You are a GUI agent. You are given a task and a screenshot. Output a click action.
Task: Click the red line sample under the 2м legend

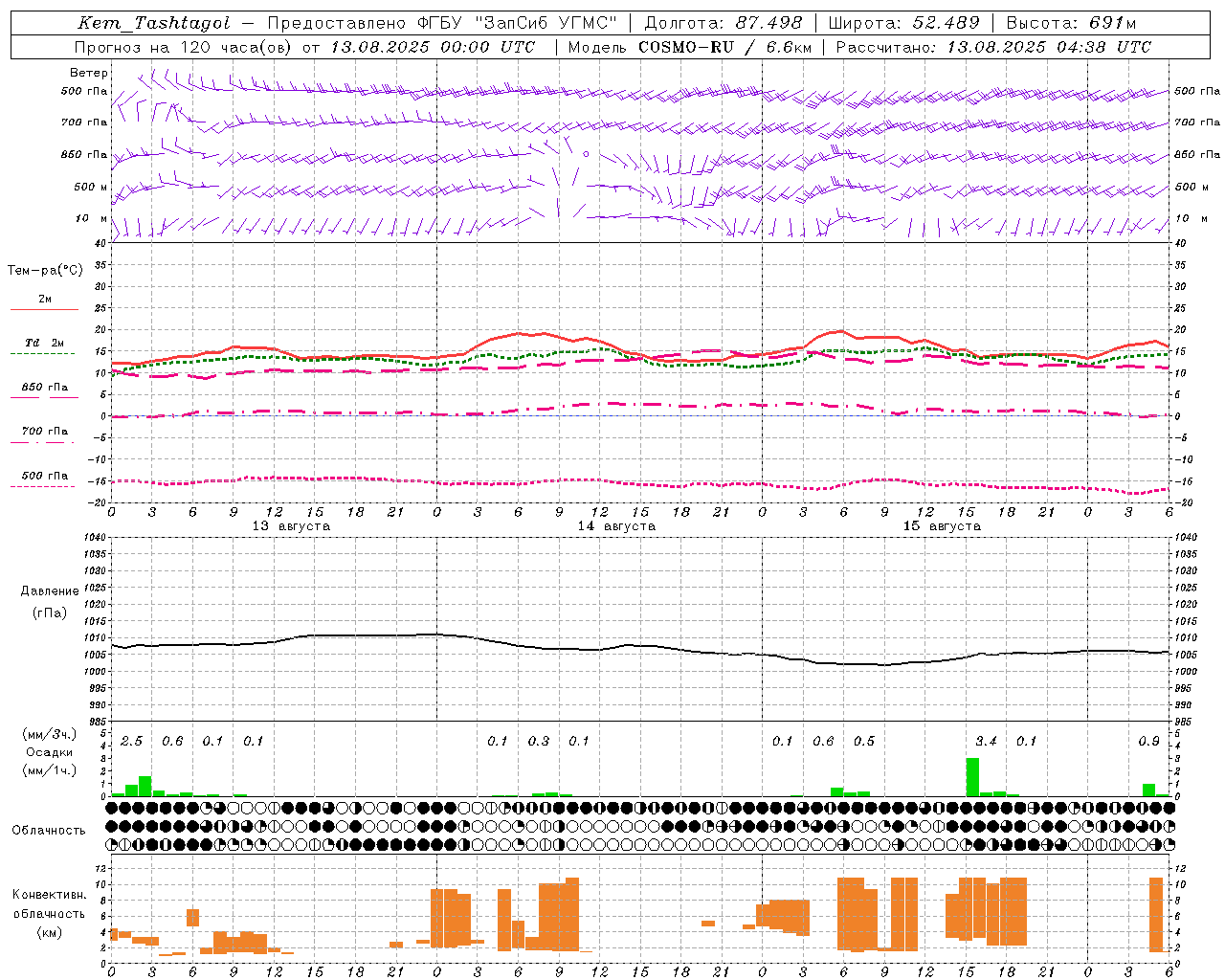point(44,310)
